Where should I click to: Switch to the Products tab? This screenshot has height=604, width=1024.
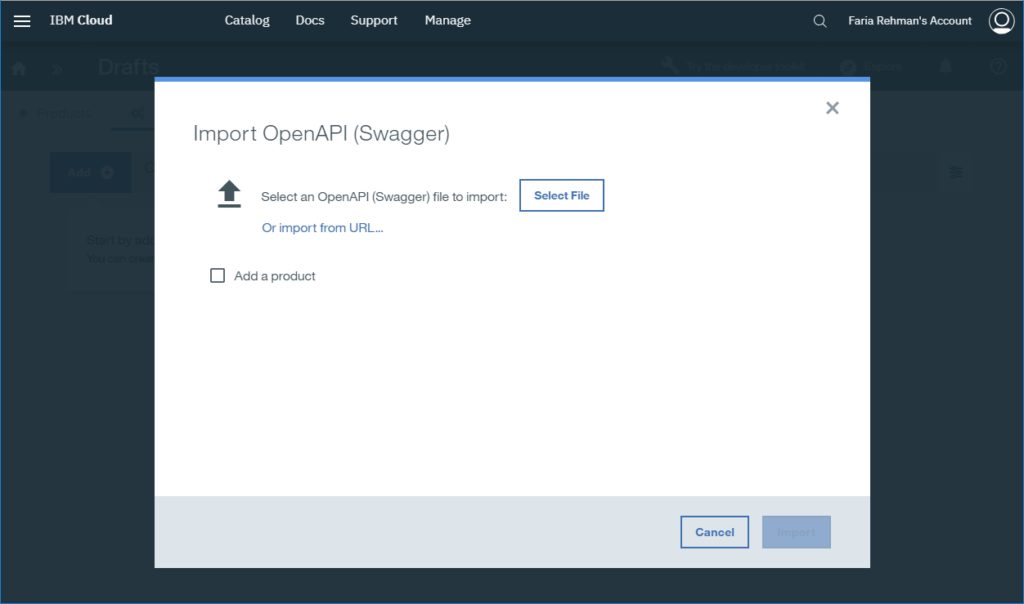[55, 113]
